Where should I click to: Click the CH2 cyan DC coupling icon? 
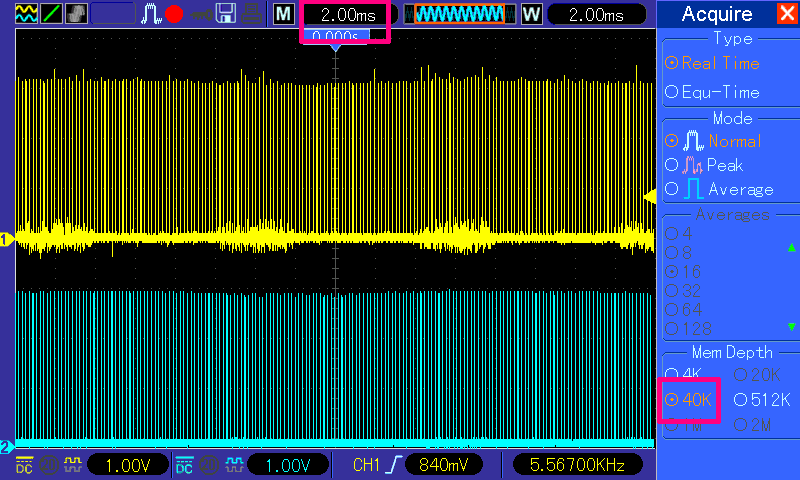point(184,464)
